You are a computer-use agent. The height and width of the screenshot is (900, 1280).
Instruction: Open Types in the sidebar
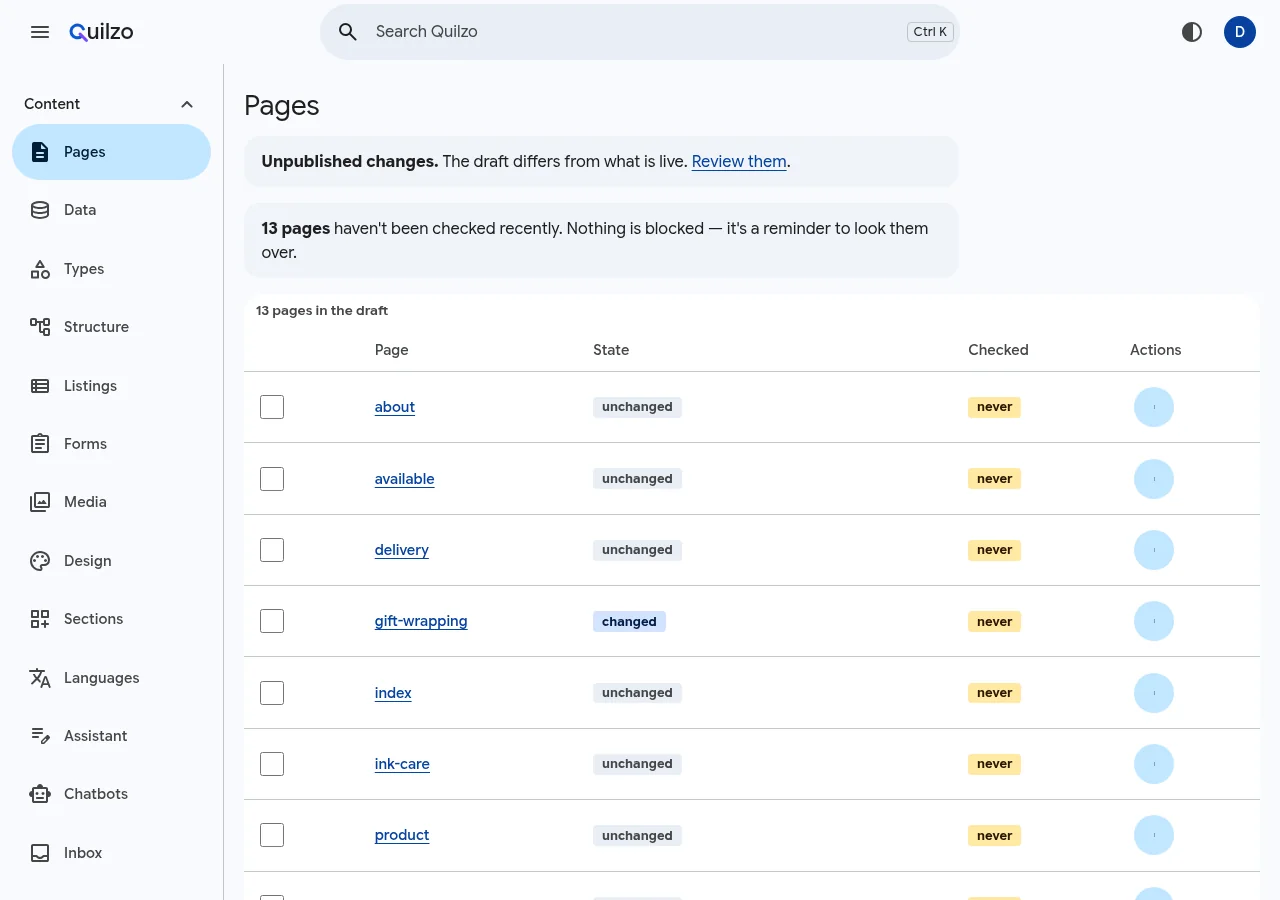pyautogui.click(x=111, y=269)
